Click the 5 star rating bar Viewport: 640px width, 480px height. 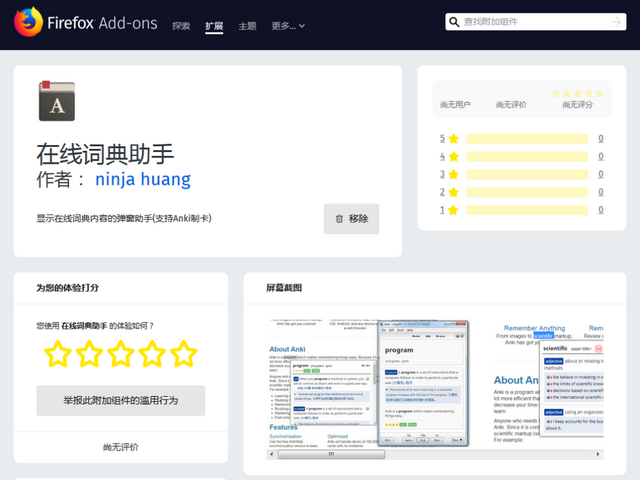point(527,139)
